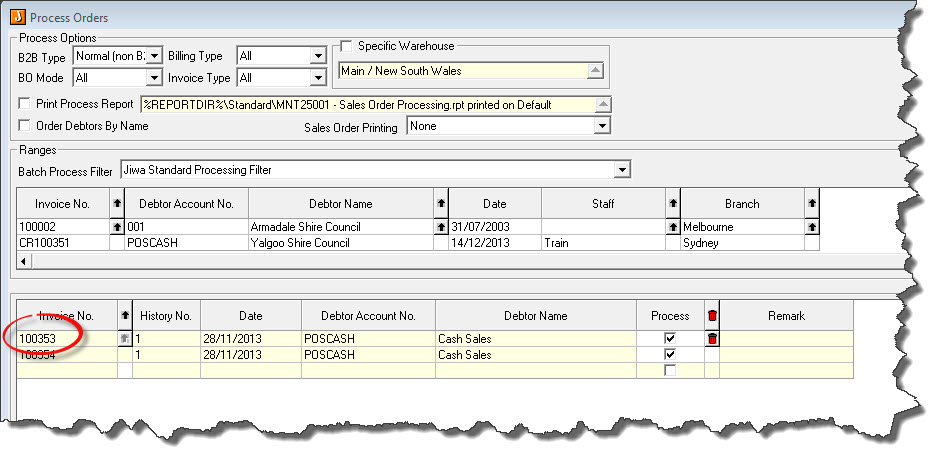Click Remark column header
This screenshot has height=461, width=941.
tap(786, 315)
